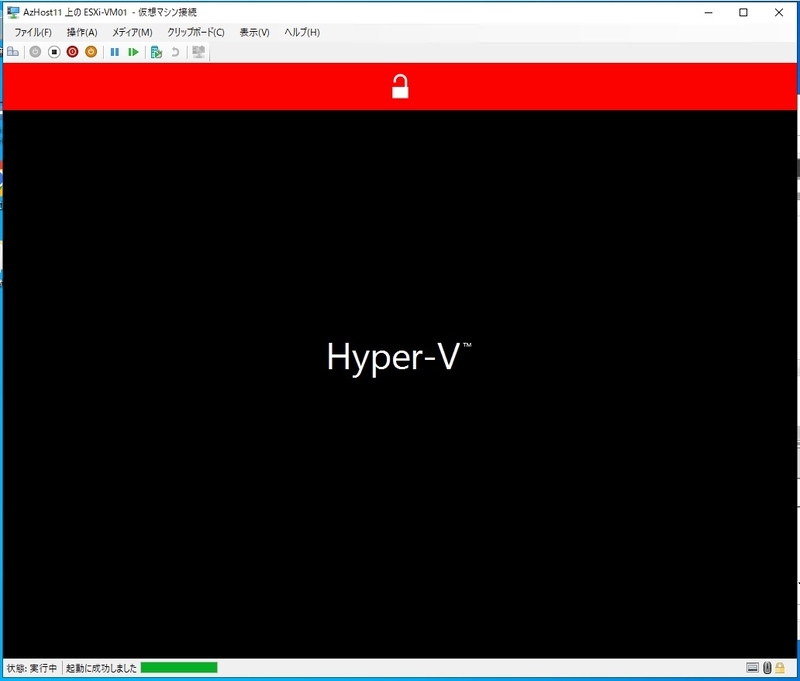
Task: Click the keyboard status icon
Action: pos(752,667)
